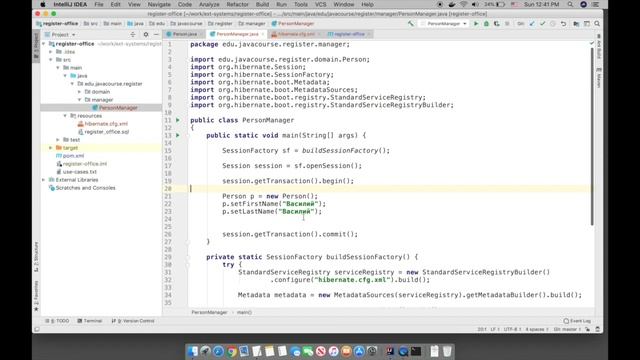Click the VCS update project arrow icon

pos(532,24)
